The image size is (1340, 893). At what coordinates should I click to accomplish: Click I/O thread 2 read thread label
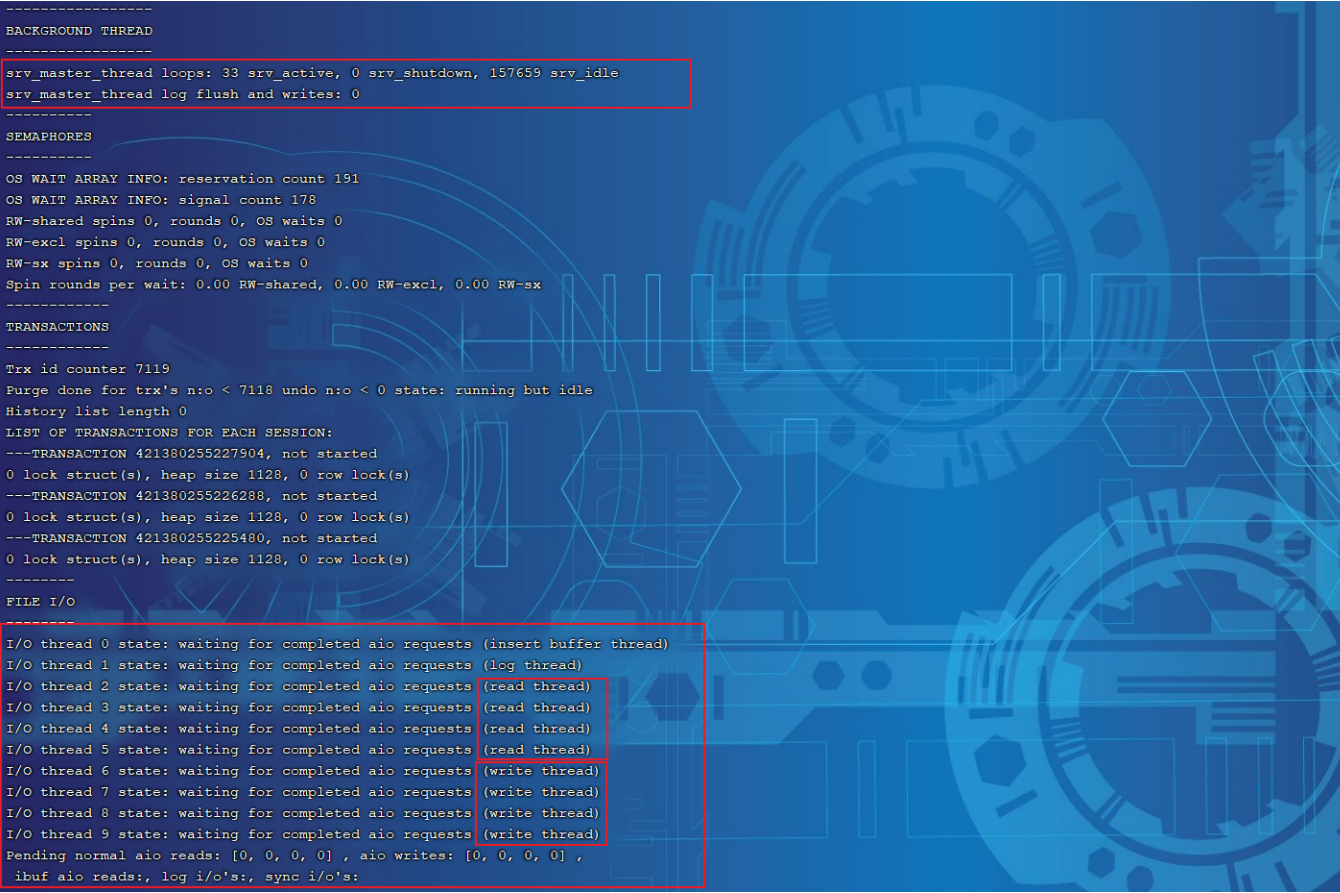pos(536,686)
